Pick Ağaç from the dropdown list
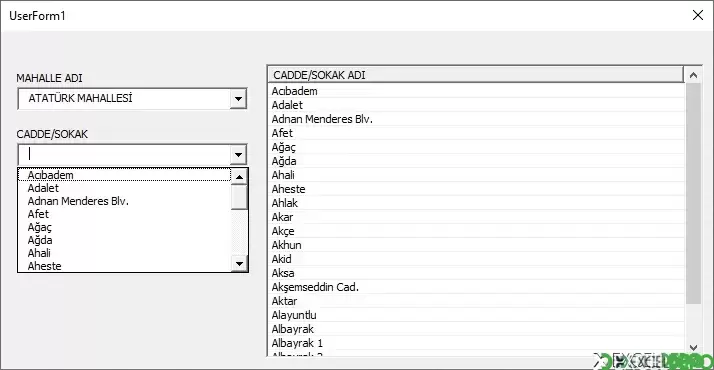 click(x=124, y=227)
